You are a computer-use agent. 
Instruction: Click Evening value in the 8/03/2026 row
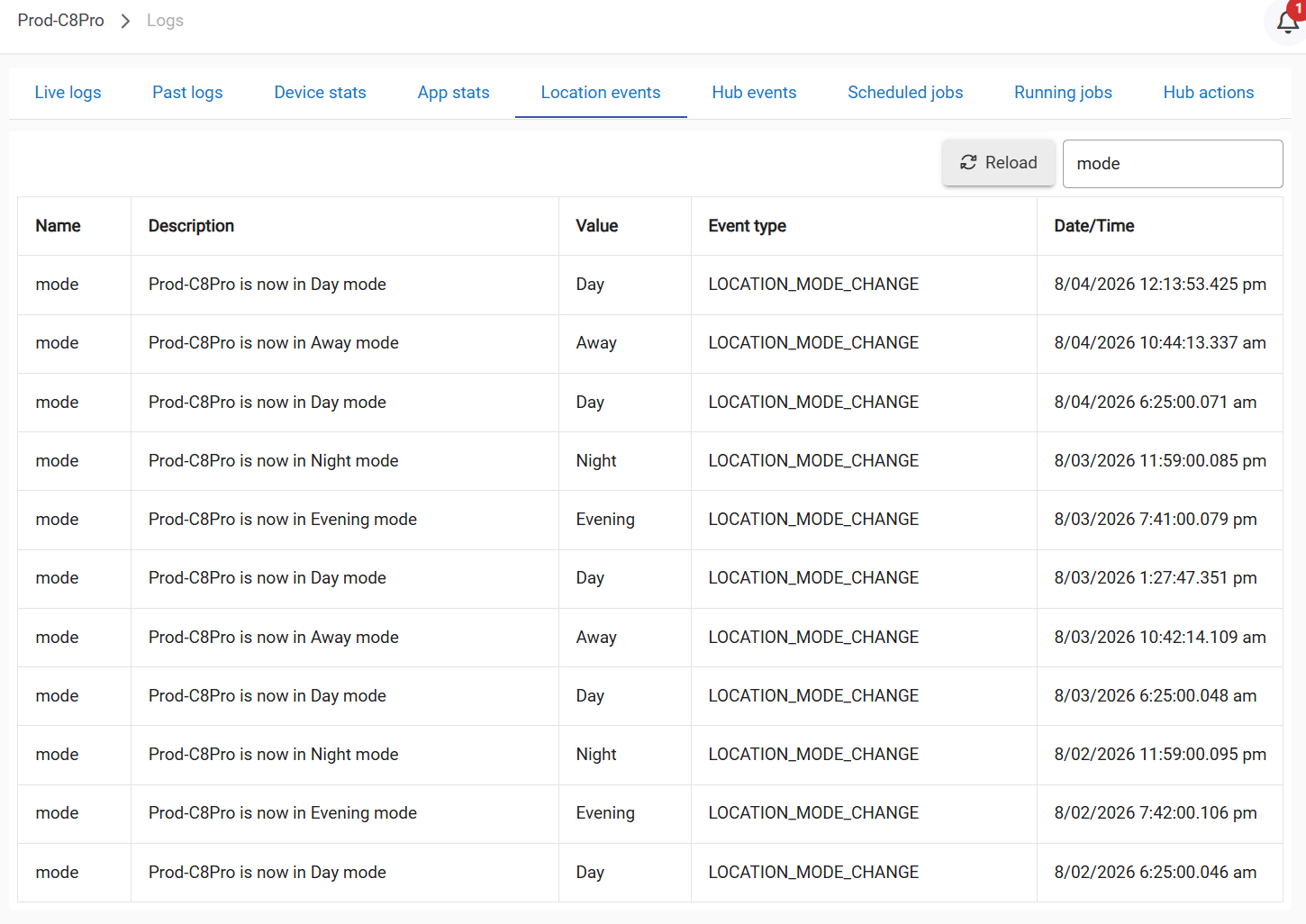pos(605,520)
